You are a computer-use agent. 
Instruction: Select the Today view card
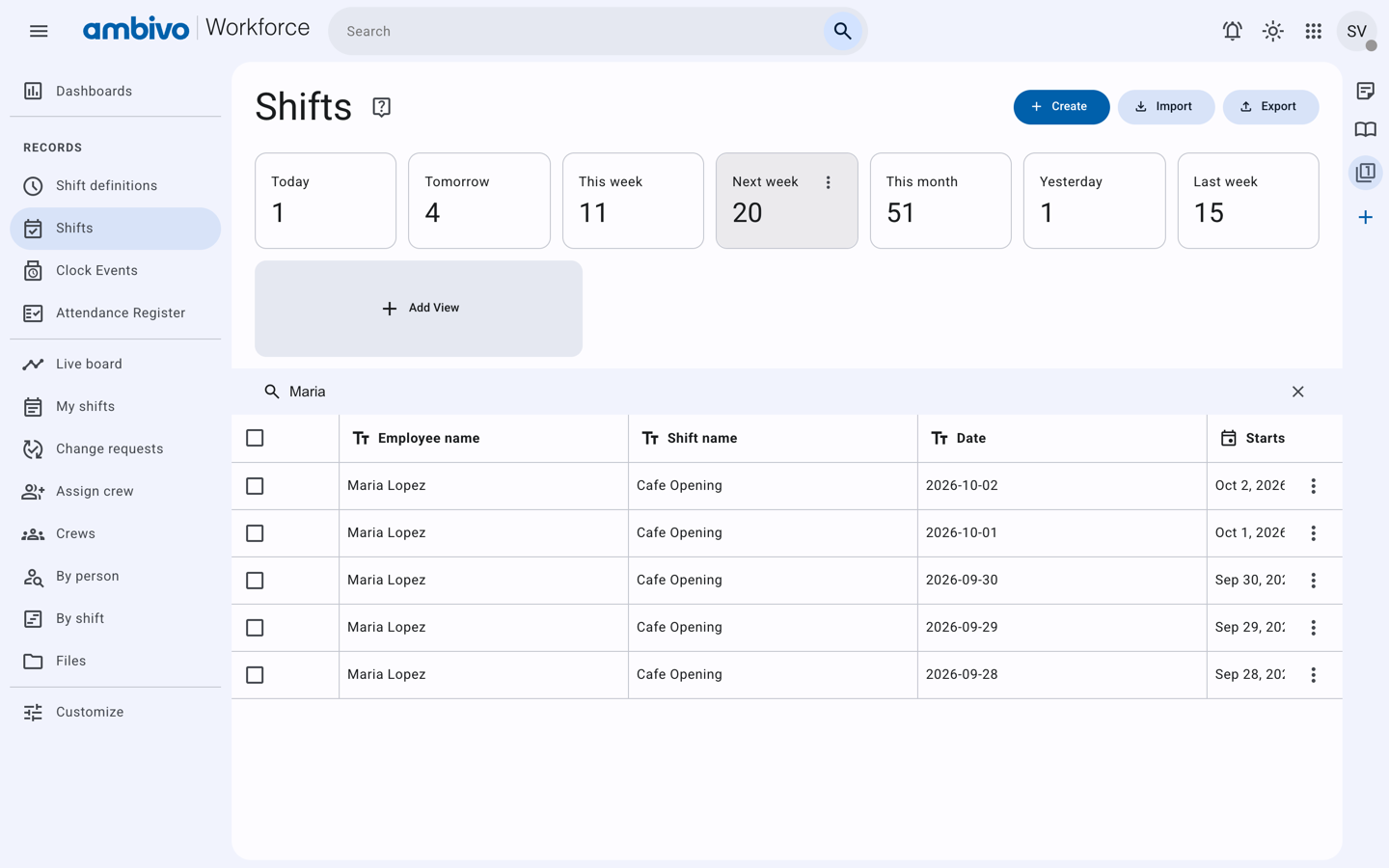(x=325, y=201)
